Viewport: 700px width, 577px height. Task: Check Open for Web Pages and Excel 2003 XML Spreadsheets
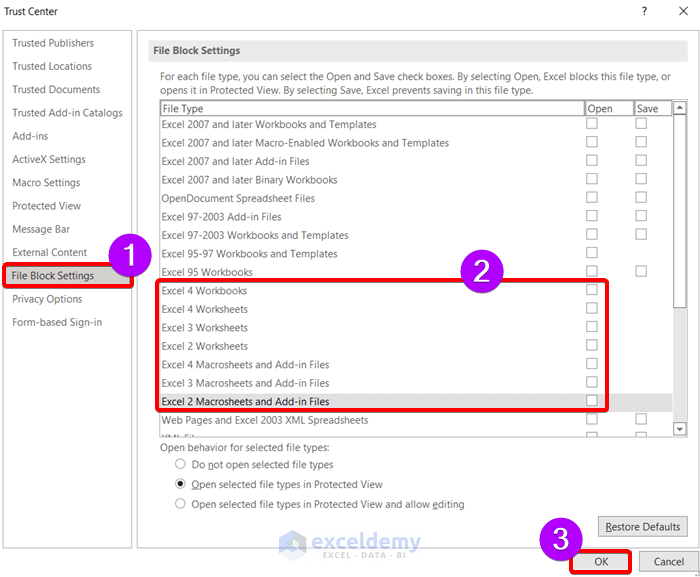(592, 419)
